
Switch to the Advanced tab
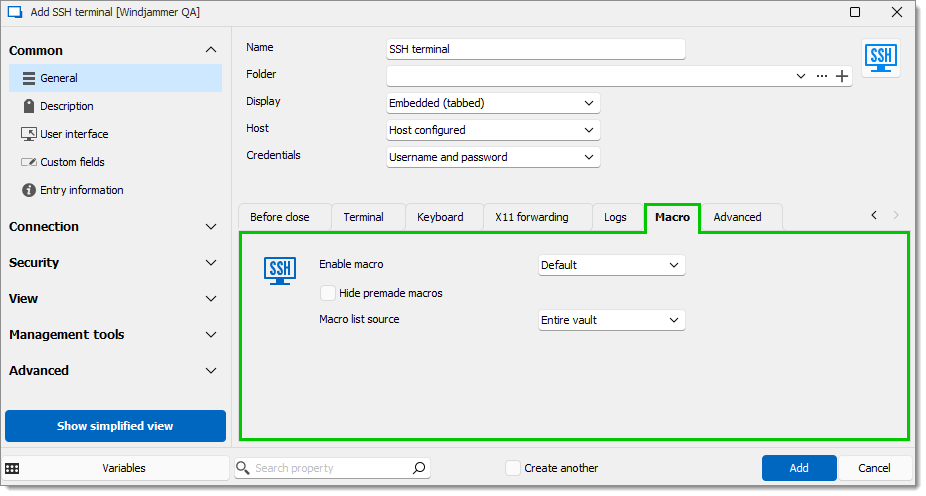click(x=742, y=217)
